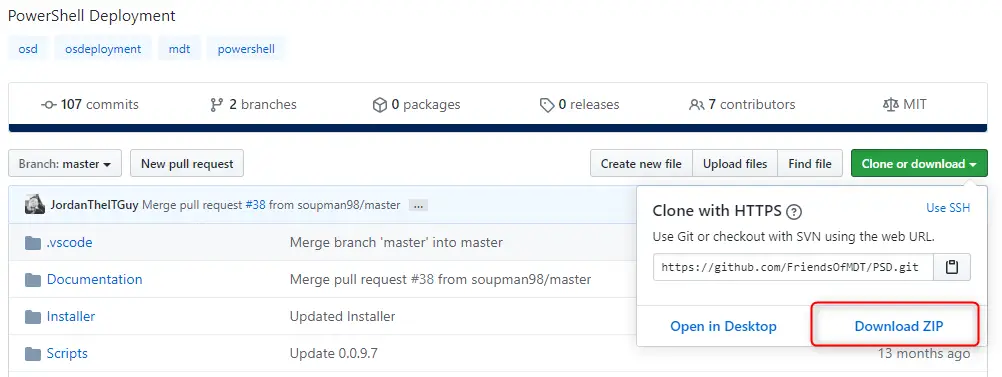Switch to Use SSH link
The height and width of the screenshot is (377, 1002).
pyautogui.click(x=948, y=208)
